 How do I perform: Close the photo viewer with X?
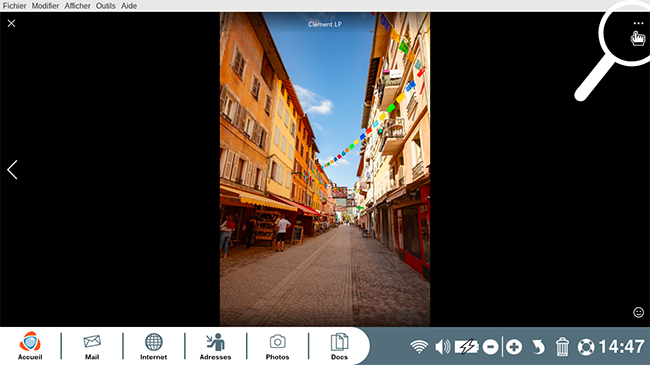pyautogui.click(x=12, y=24)
